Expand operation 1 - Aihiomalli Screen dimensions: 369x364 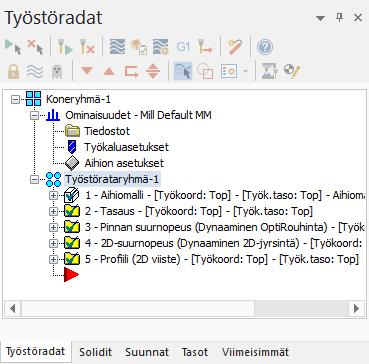(x=53, y=196)
